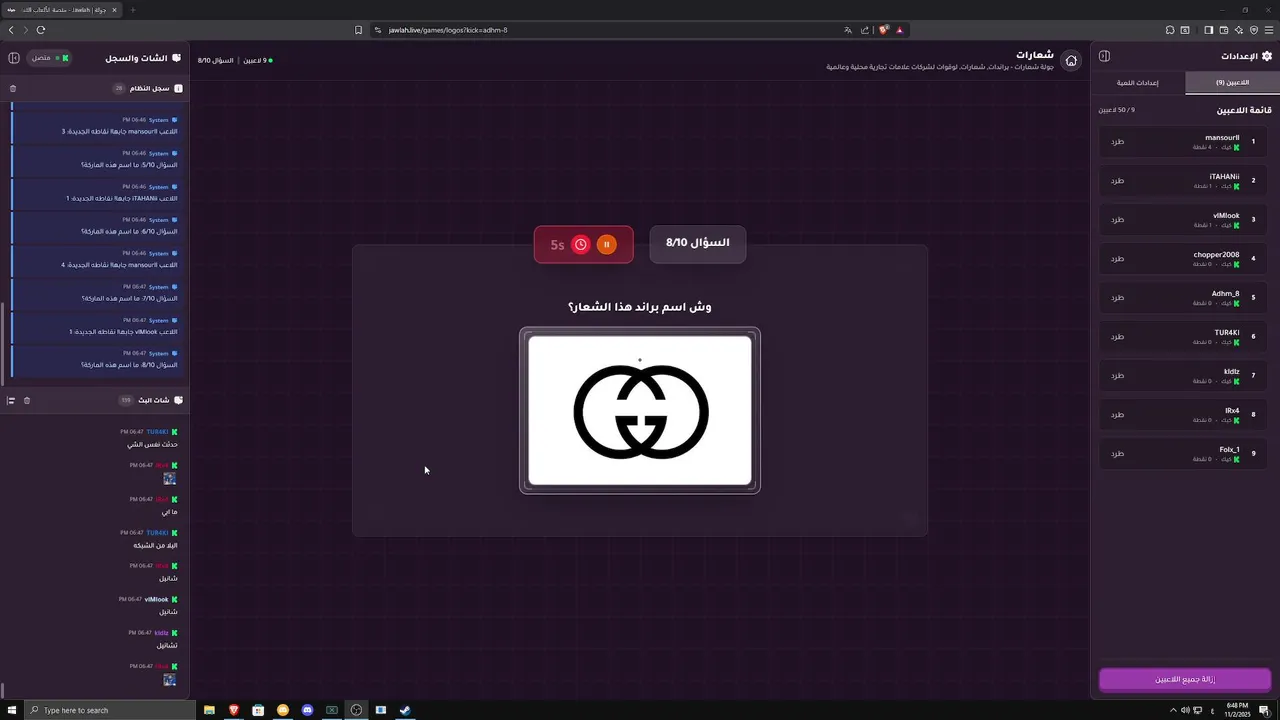The width and height of the screenshot is (1280, 720).
Task: Open File Explorer from taskbar
Action: coord(209,710)
